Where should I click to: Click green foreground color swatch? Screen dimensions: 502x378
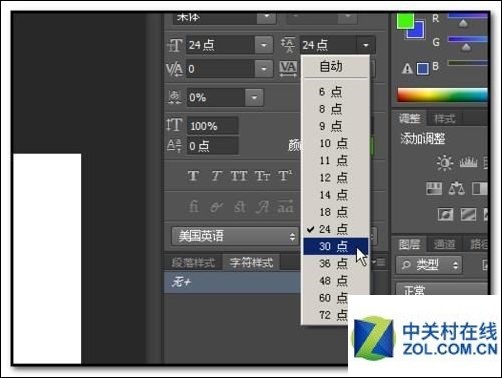pos(405,21)
